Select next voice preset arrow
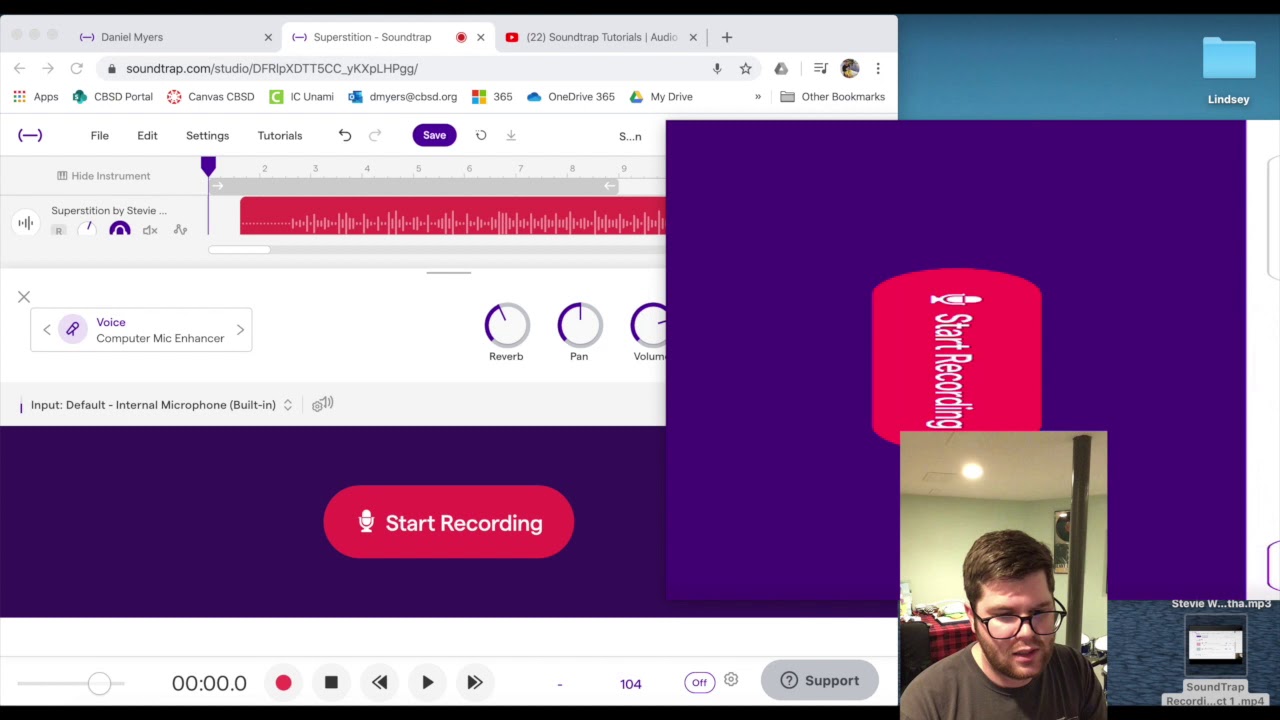The width and height of the screenshot is (1280, 720). [240, 330]
